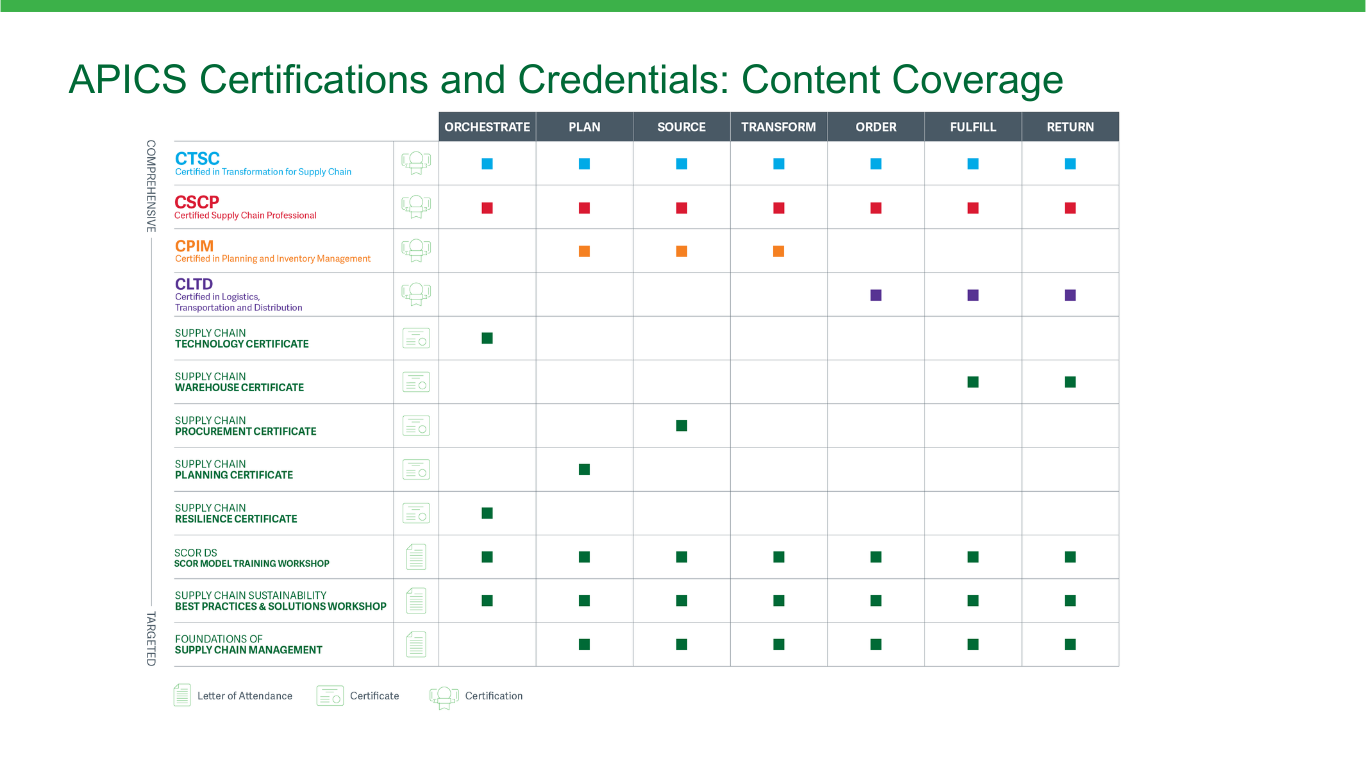
Task: Click 'RESILIENCE CERTIFICATE' label
Action: click(236, 519)
